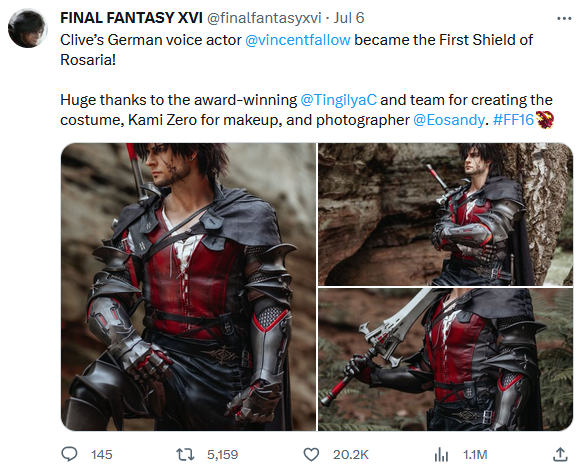Click the 5,159 retweets count

pos(222,455)
